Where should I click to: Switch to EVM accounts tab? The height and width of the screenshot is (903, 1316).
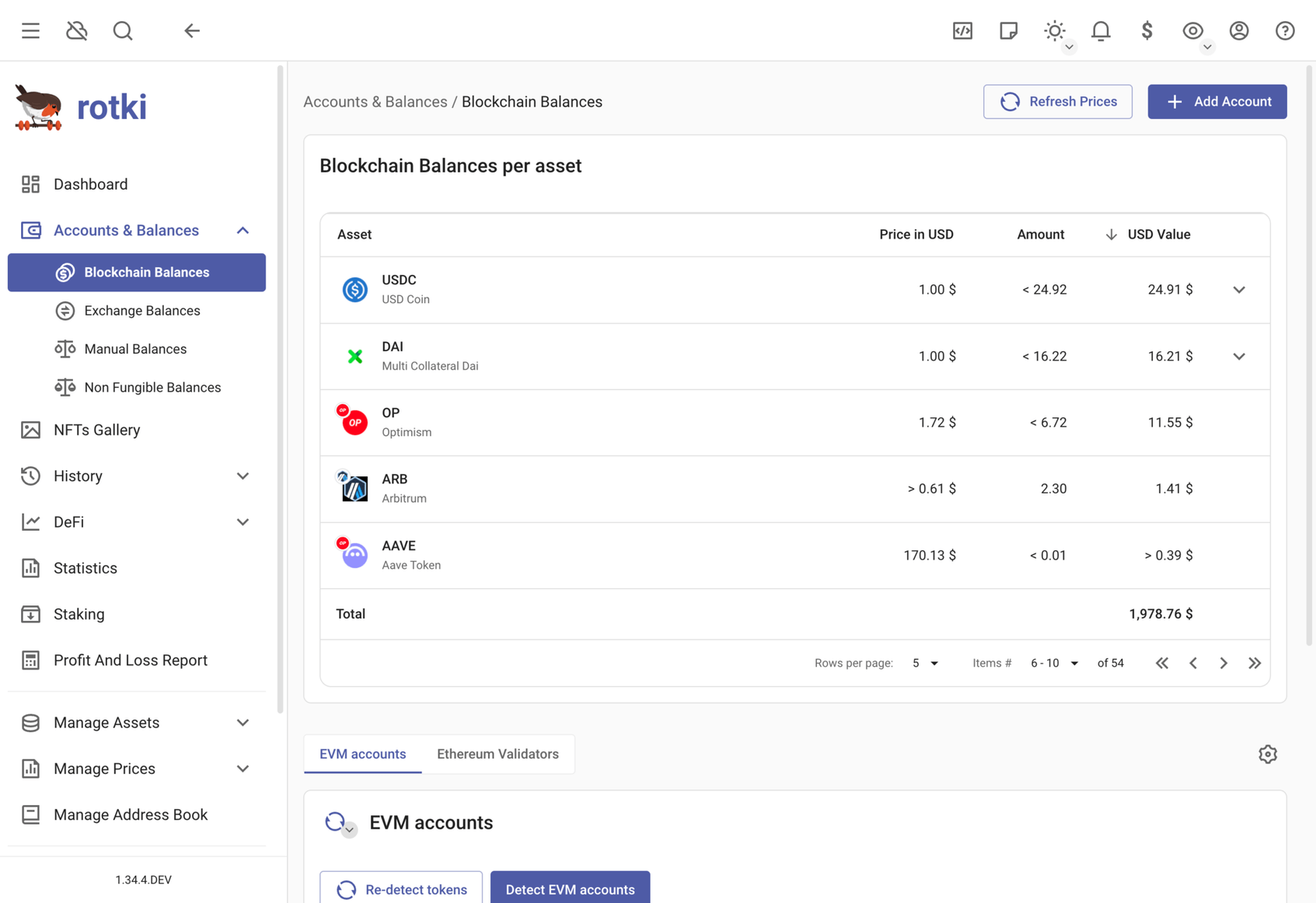point(363,754)
